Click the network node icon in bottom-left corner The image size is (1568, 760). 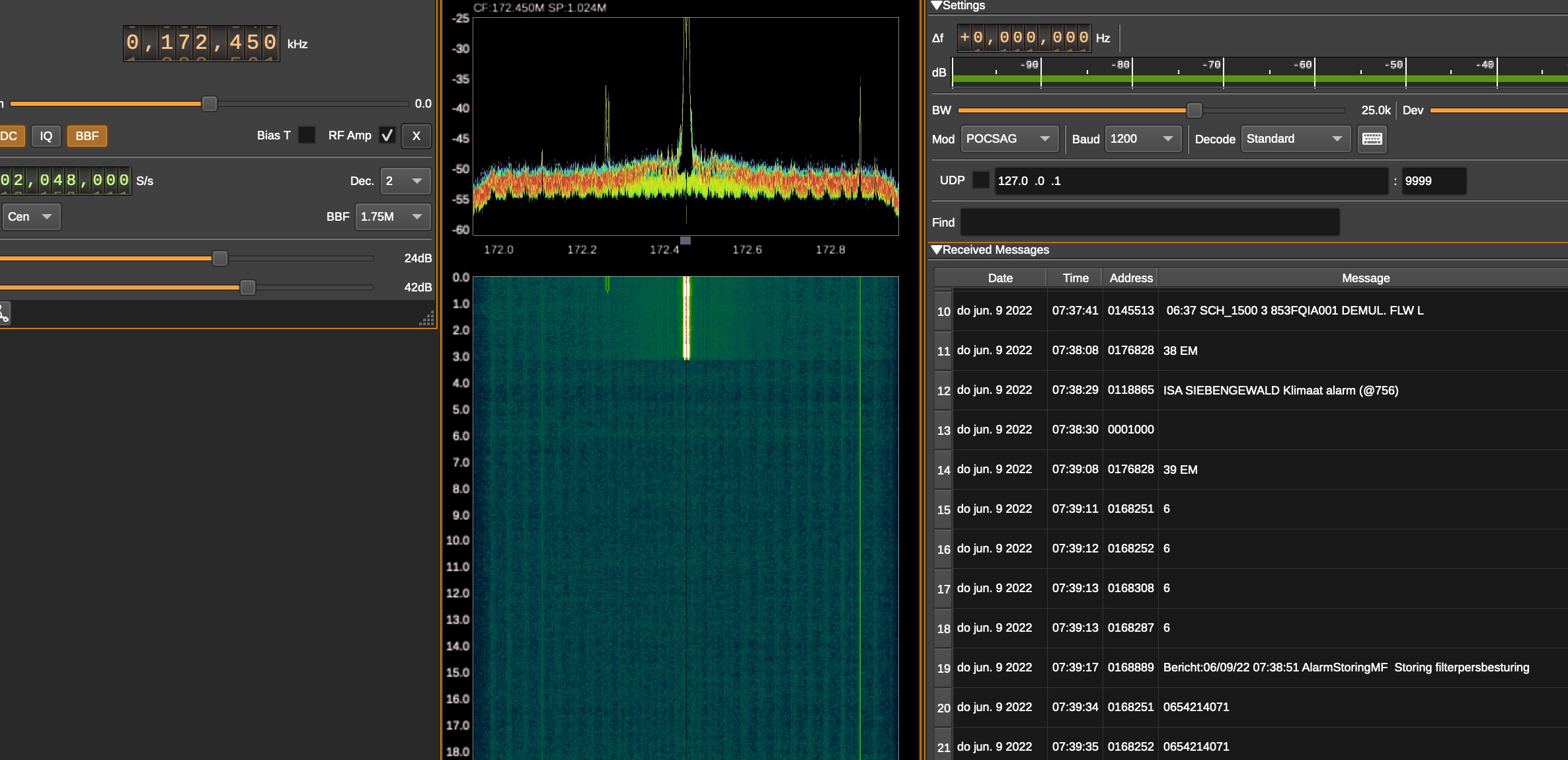coord(5,313)
